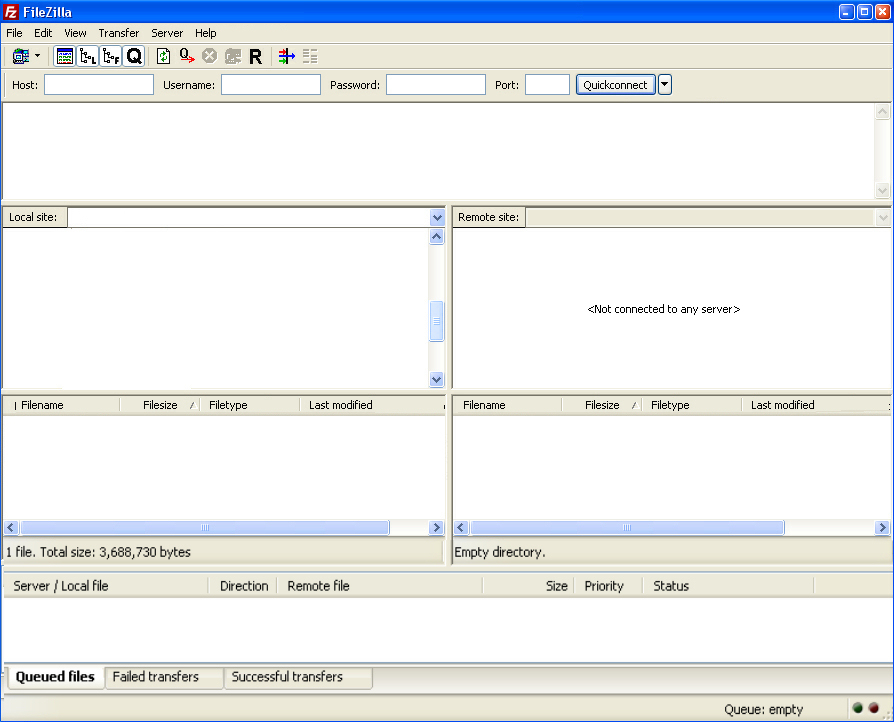894x722 pixels.
Task: Sort local files by Filesize column
Action: point(160,405)
